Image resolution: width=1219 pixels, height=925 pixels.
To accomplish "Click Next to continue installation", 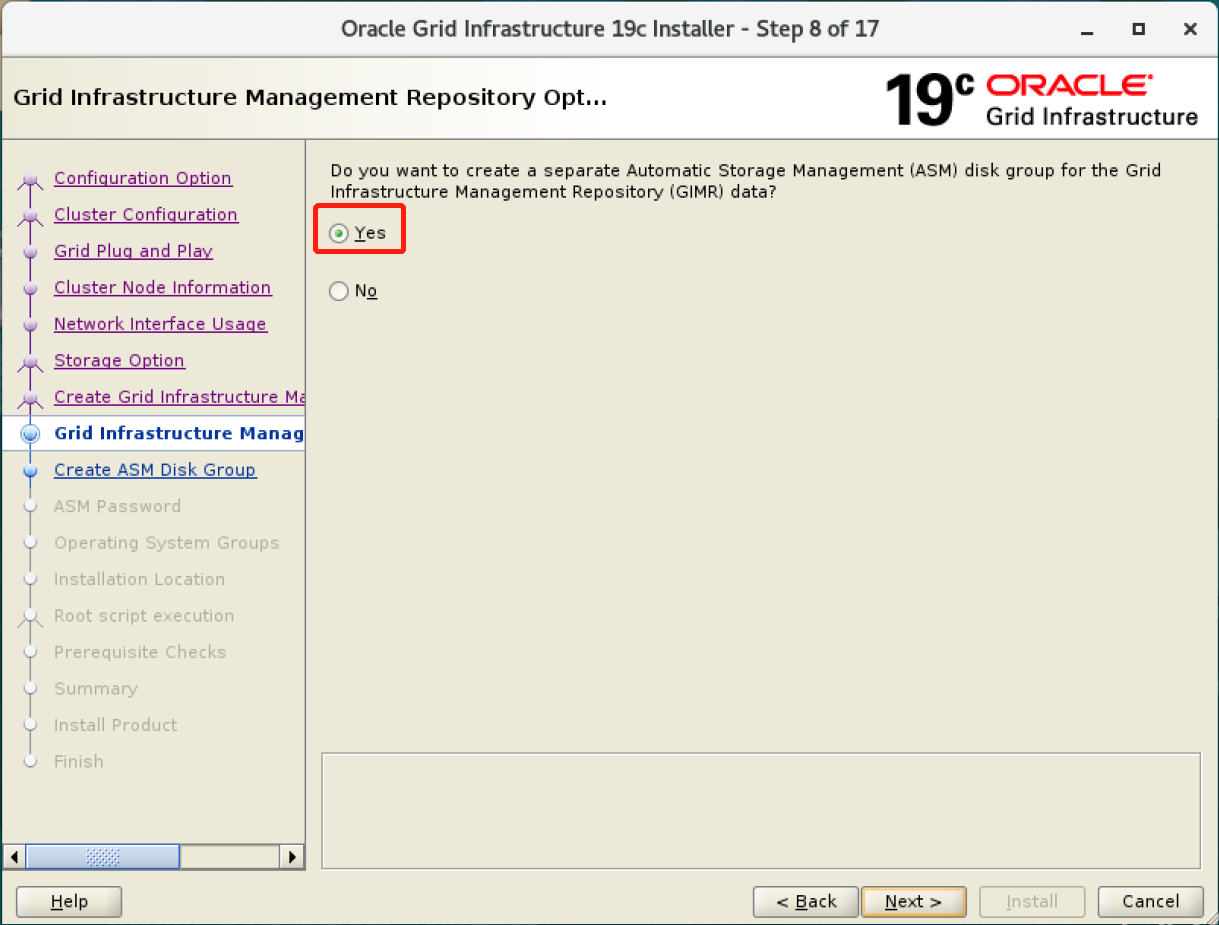I will (913, 902).
